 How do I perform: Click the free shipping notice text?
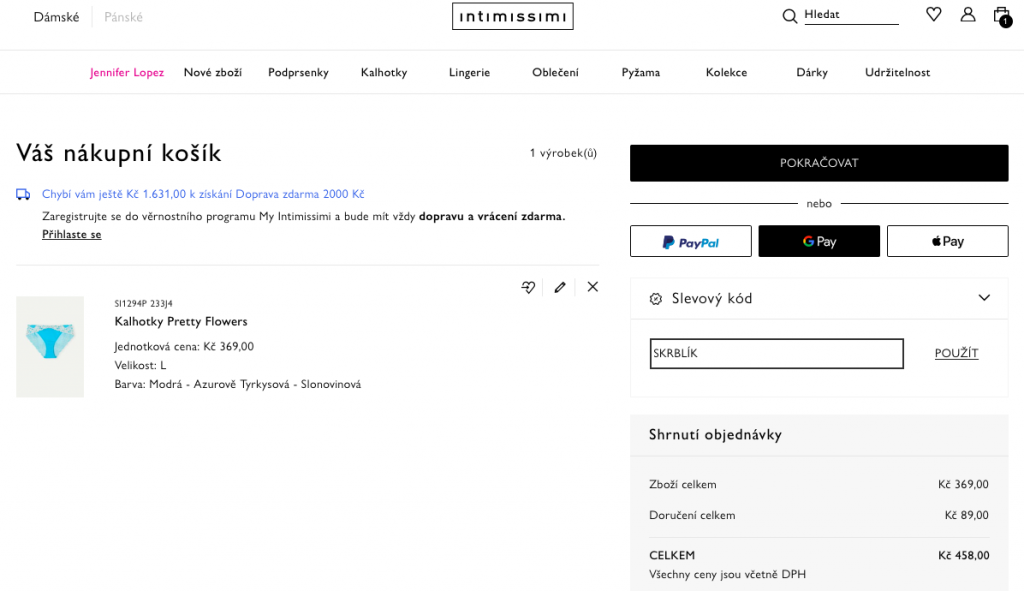203,194
